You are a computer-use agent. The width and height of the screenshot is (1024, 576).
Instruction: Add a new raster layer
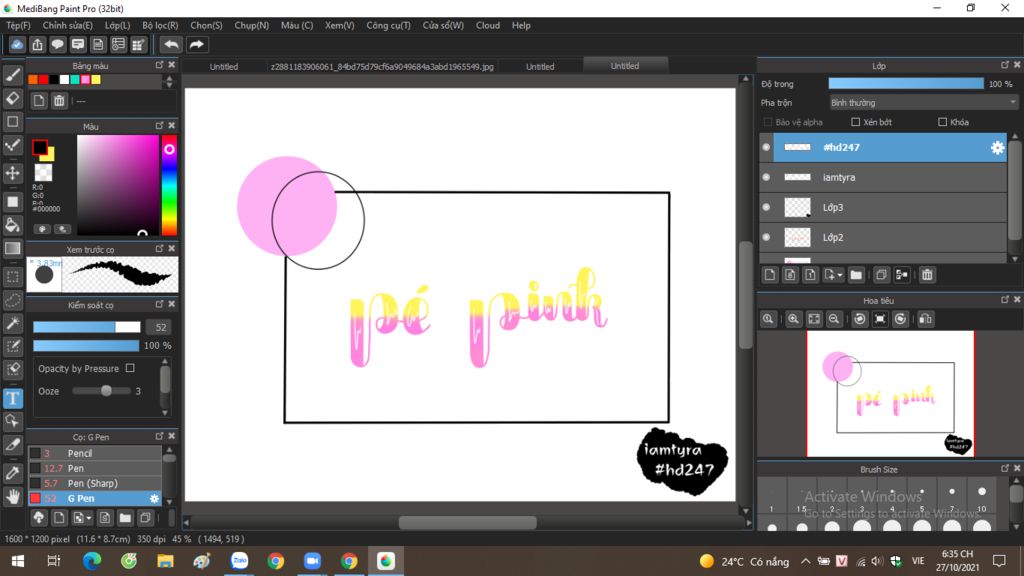tap(770, 275)
